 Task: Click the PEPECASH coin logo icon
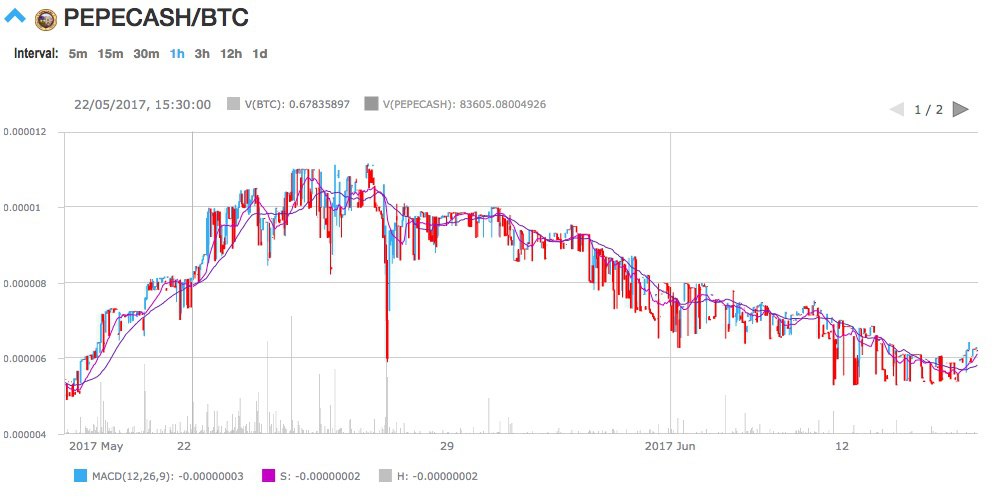[x=45, y=20]
